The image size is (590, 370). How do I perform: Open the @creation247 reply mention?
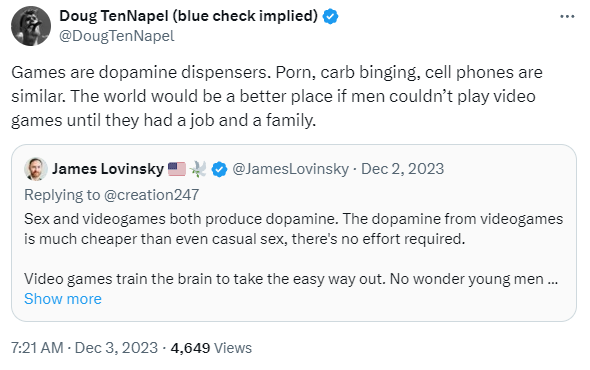click(x=151, y=195)
